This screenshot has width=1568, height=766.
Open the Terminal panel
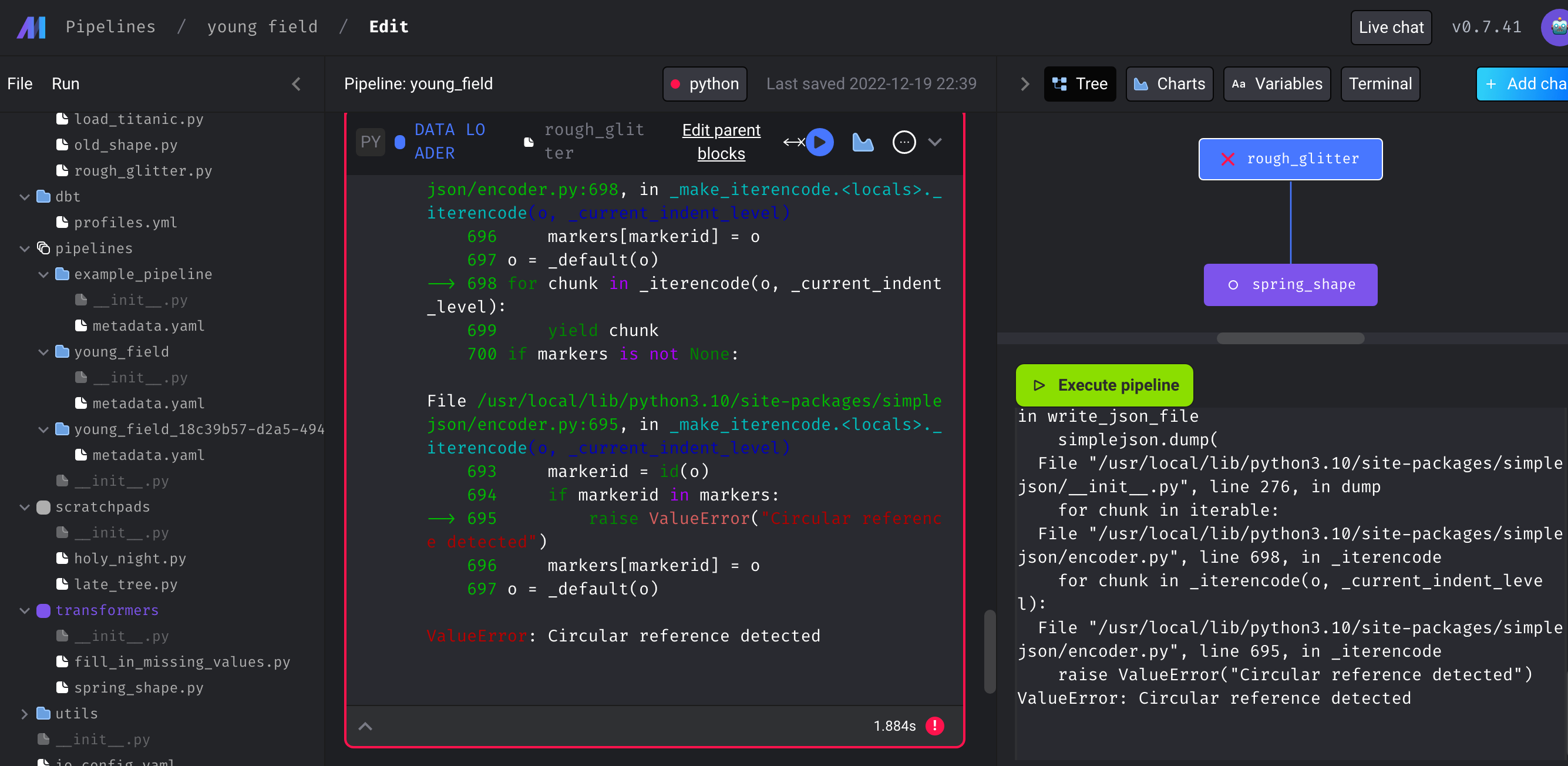pyautogui.click(x=1380, y=83)
